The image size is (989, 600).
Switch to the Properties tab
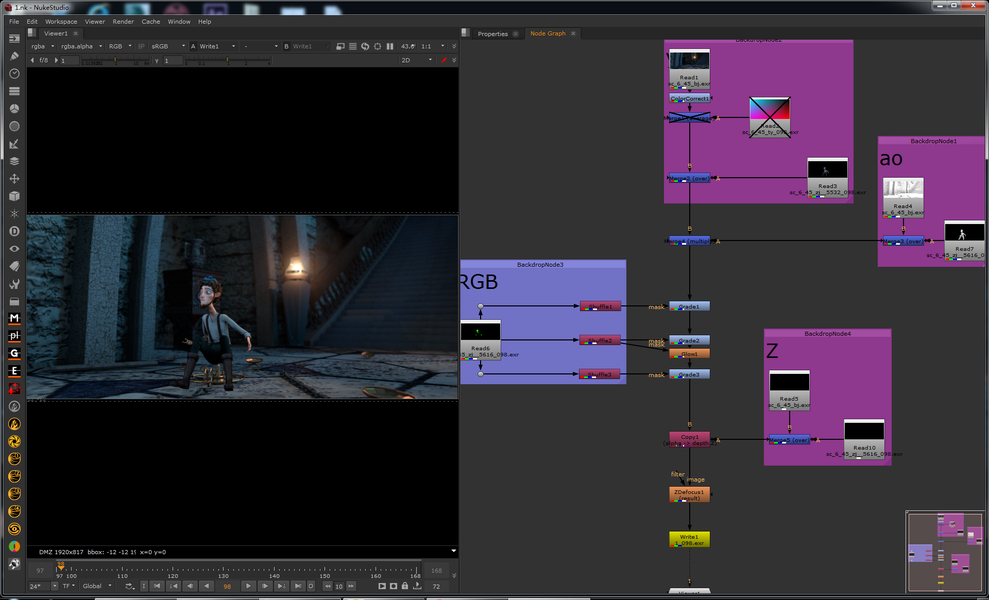point(493,33)
